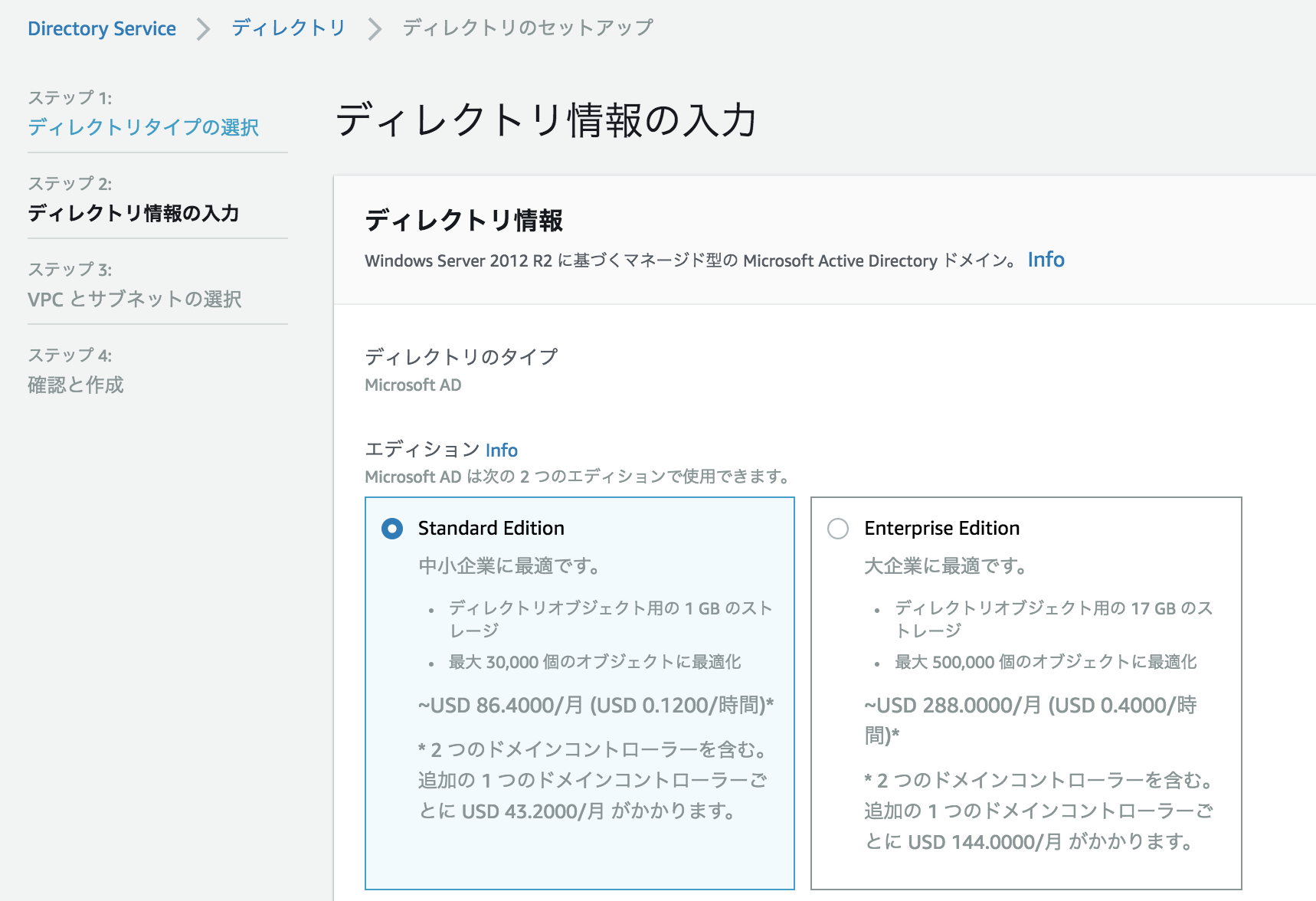1316x901 pixels.
Task: Click the ディレクトリ情報 section heading
Action: tap(464, 221)
